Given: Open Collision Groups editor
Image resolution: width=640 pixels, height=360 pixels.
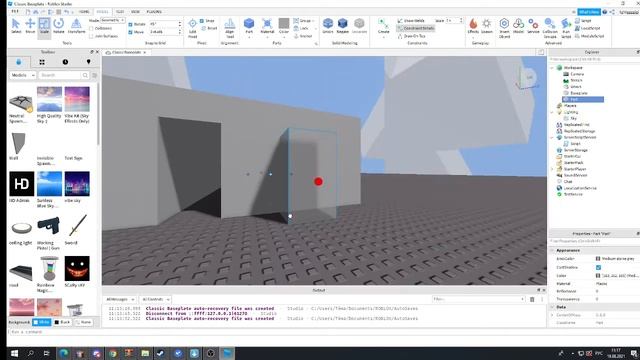Looking at the screenshot, I should (550, 28).
